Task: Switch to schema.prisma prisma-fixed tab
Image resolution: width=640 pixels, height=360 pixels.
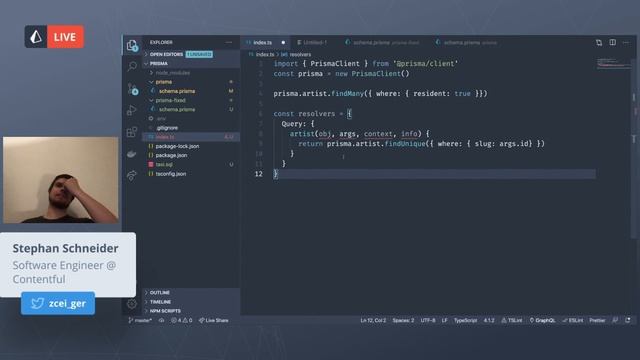Action: (x=382, y=42)
